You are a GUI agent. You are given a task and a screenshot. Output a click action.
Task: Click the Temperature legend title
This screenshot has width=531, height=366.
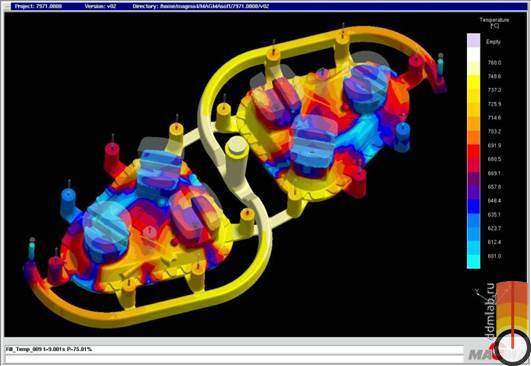[x=494, y=22]
